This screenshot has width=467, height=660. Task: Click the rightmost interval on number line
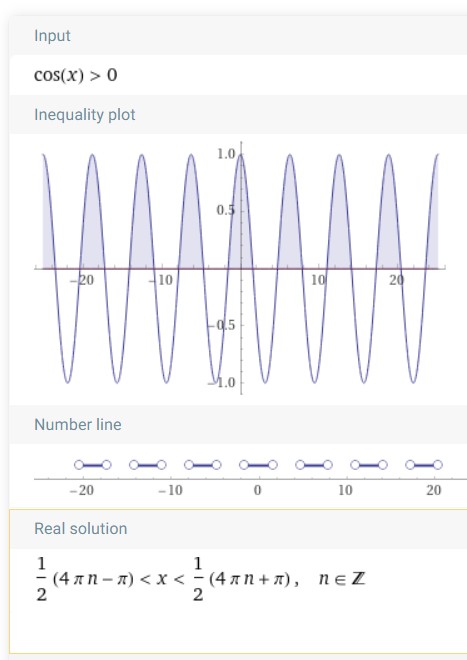(x=424, y=465)
